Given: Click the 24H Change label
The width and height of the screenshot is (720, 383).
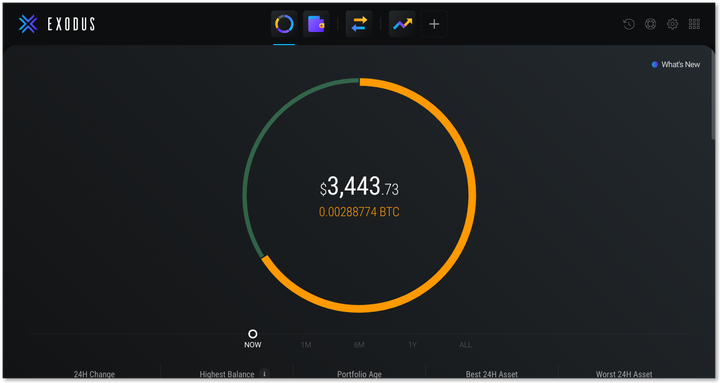Looking at the screenshot, I should click(94, 374).
